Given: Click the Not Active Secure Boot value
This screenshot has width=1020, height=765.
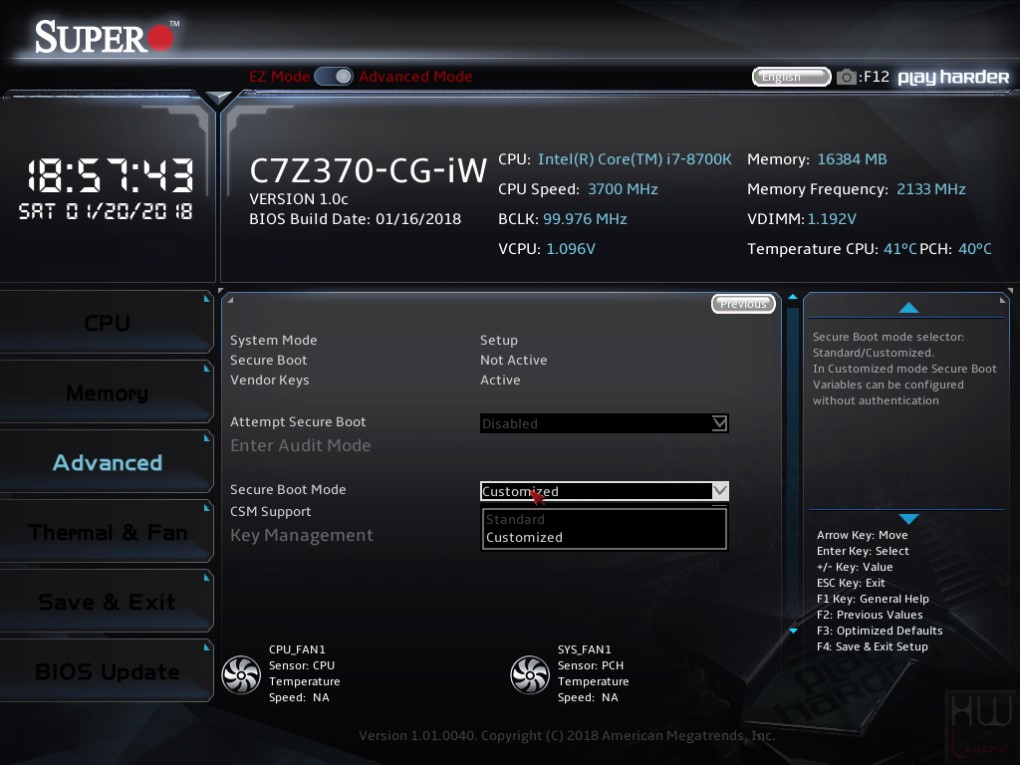Looking at the screenshot, I should 514,360.
